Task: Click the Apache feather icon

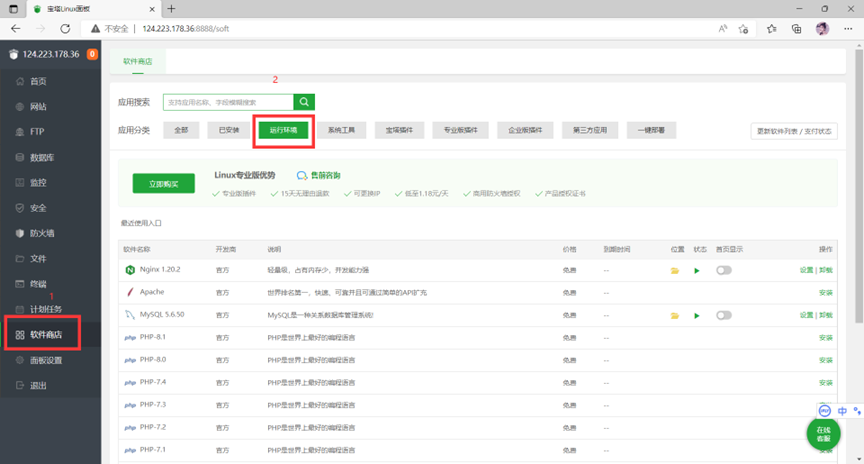Action: [x=130, y=292]
